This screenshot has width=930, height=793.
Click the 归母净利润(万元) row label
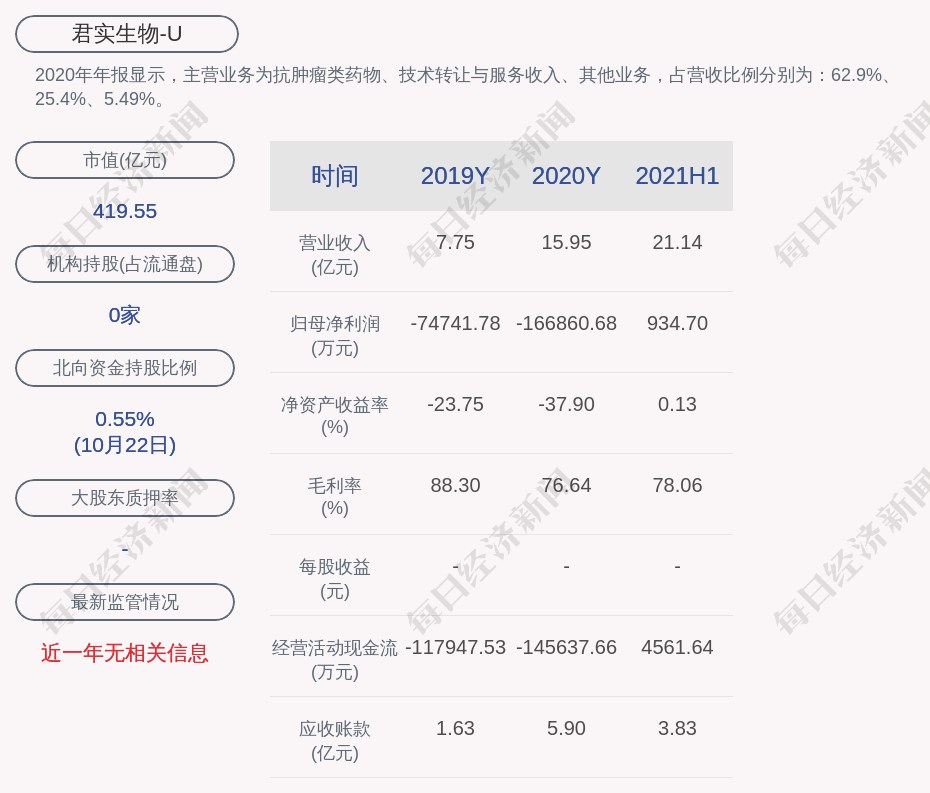(x=334, y=335)
